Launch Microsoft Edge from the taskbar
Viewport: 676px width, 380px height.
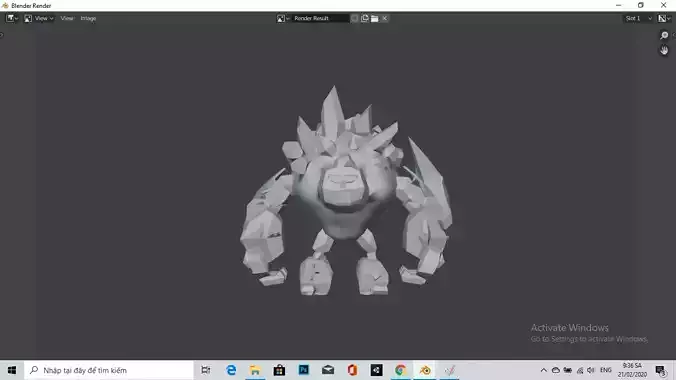tap(231, 370)
